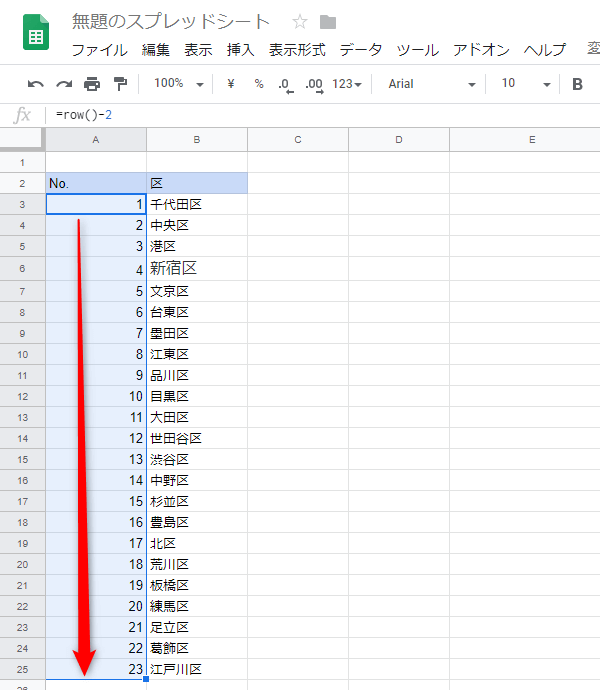Viewport: 600px width, 690px height.
Task: Select column A header
Action: point(96,140)
